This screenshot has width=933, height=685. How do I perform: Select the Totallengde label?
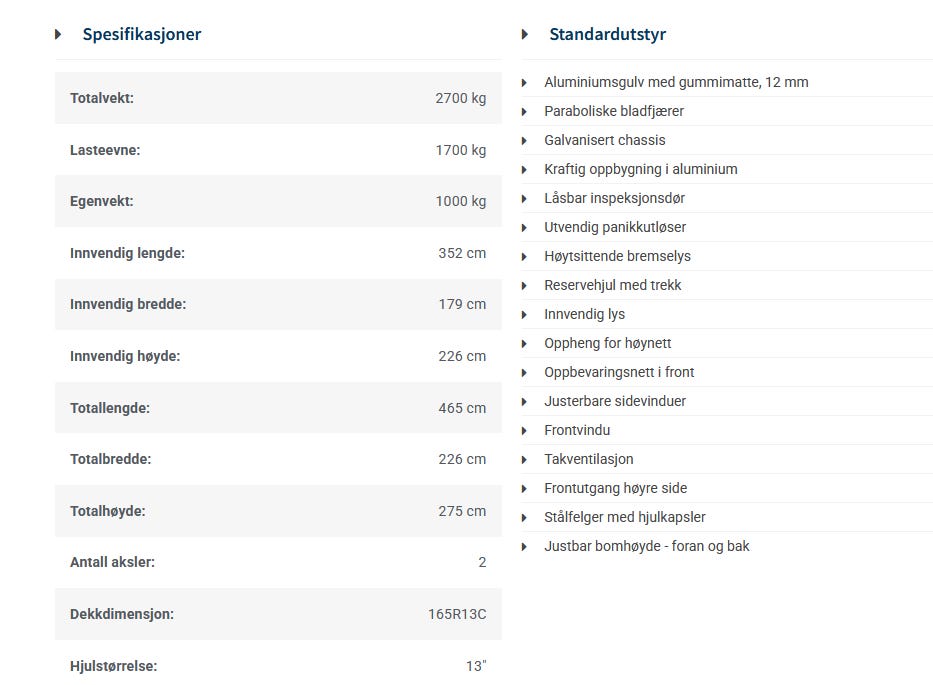pyautogui.click(x=110, y=408)
